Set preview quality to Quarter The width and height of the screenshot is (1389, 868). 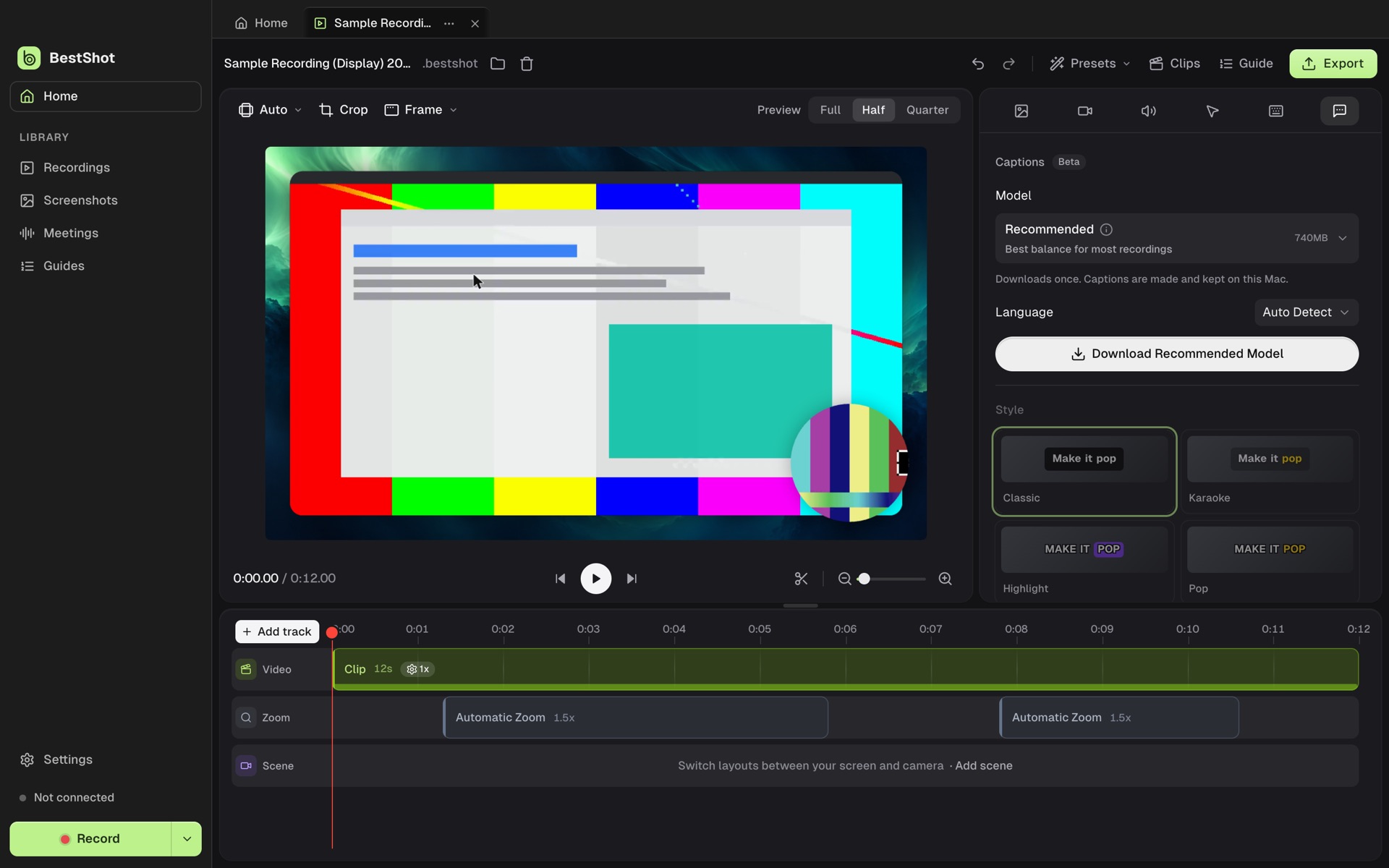[927, 110]
